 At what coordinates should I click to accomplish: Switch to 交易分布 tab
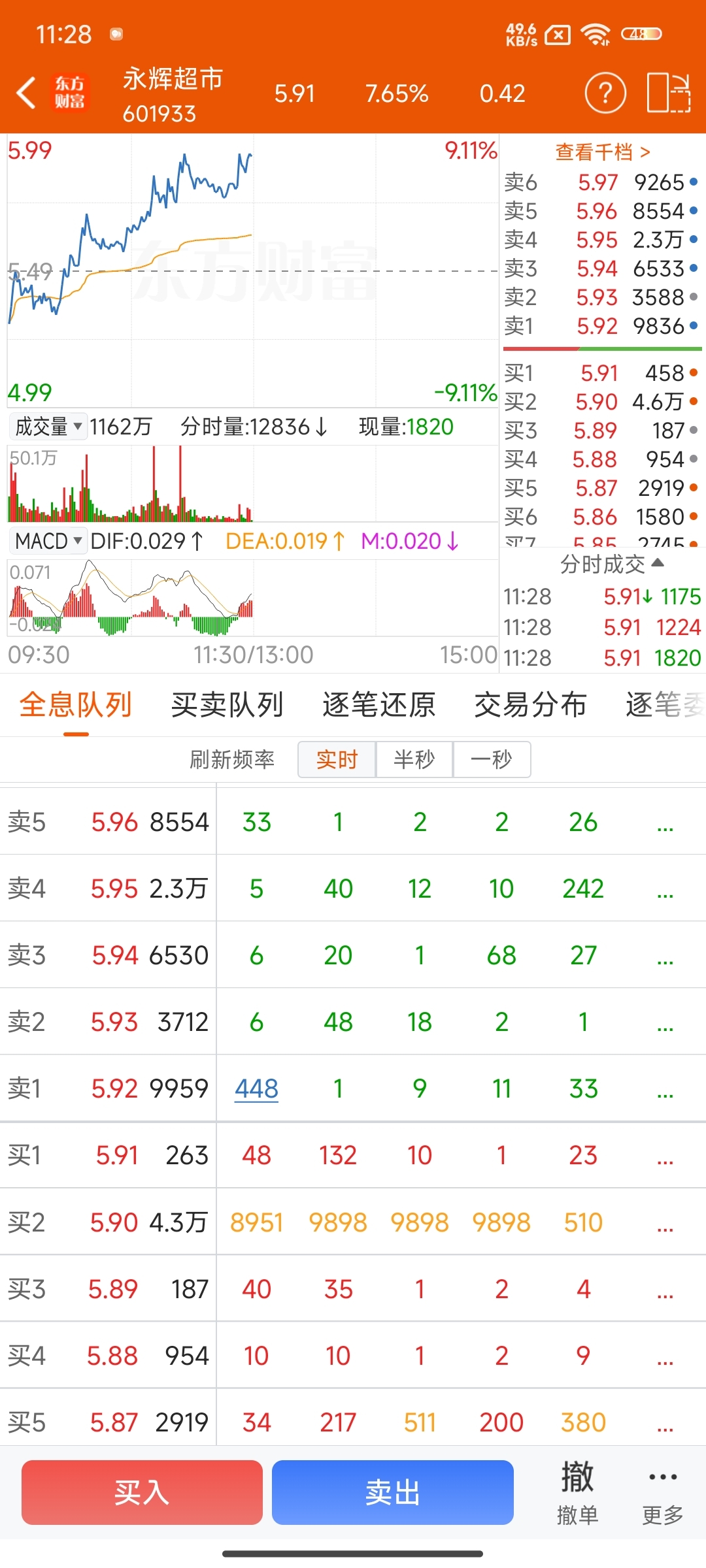click(x=530, y=705)
